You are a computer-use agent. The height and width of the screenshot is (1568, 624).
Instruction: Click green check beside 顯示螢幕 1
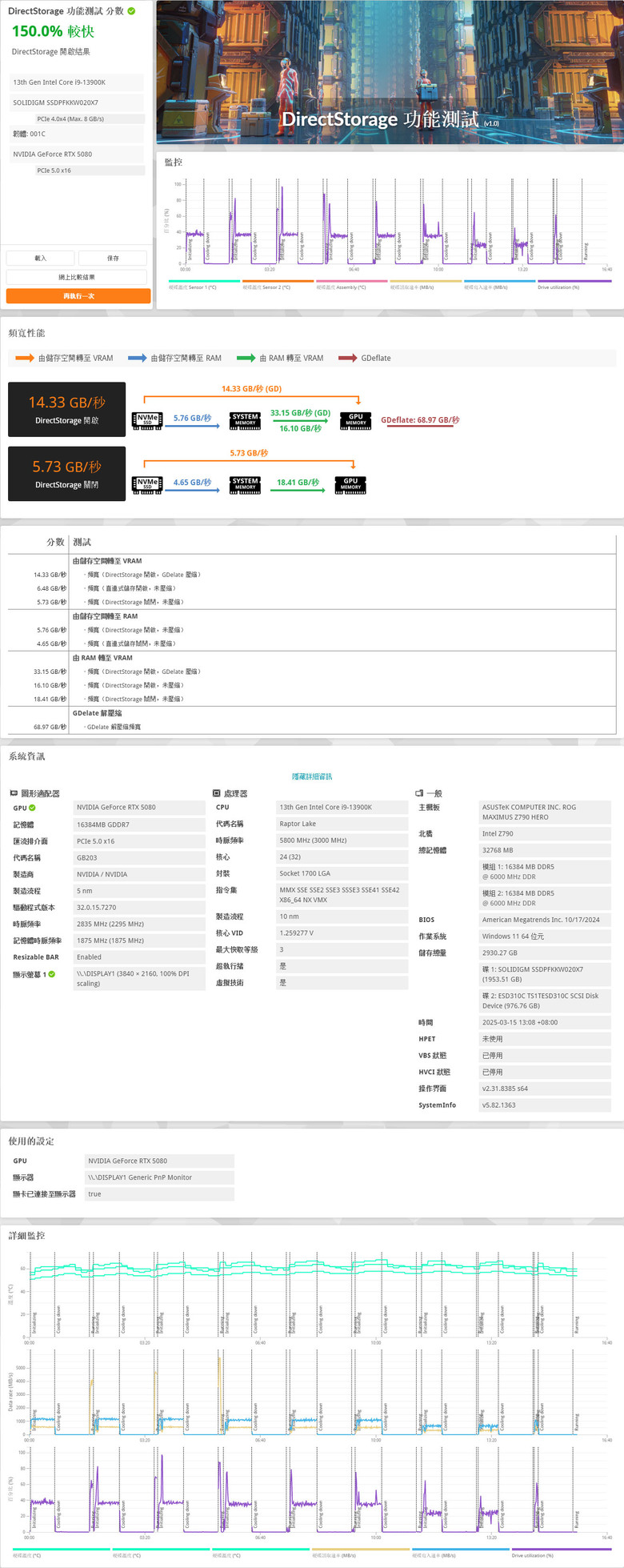[x=51, y=974]
